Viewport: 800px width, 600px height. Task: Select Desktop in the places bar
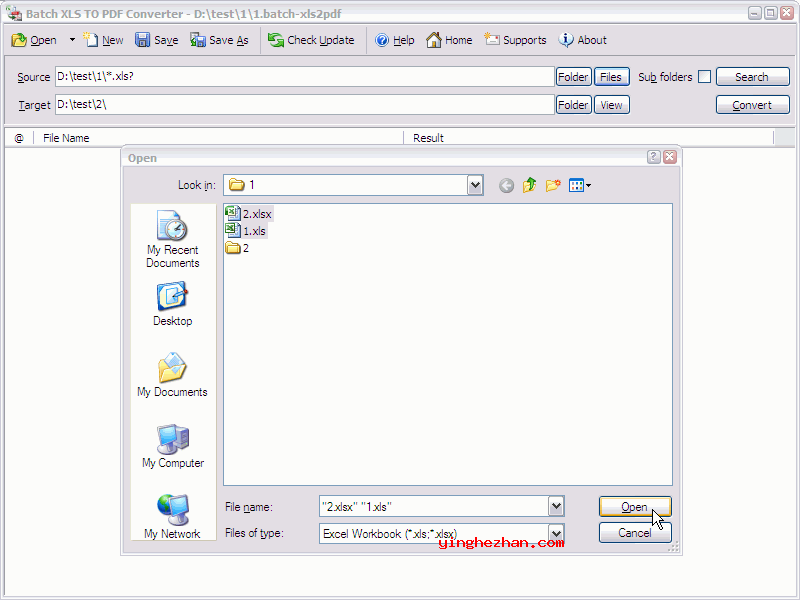(x=172, y=305)
